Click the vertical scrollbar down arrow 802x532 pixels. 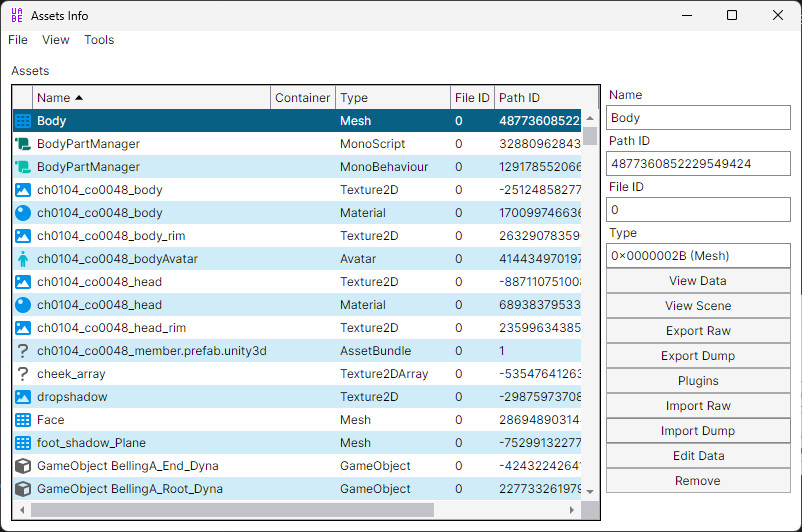tap(590, 490)
